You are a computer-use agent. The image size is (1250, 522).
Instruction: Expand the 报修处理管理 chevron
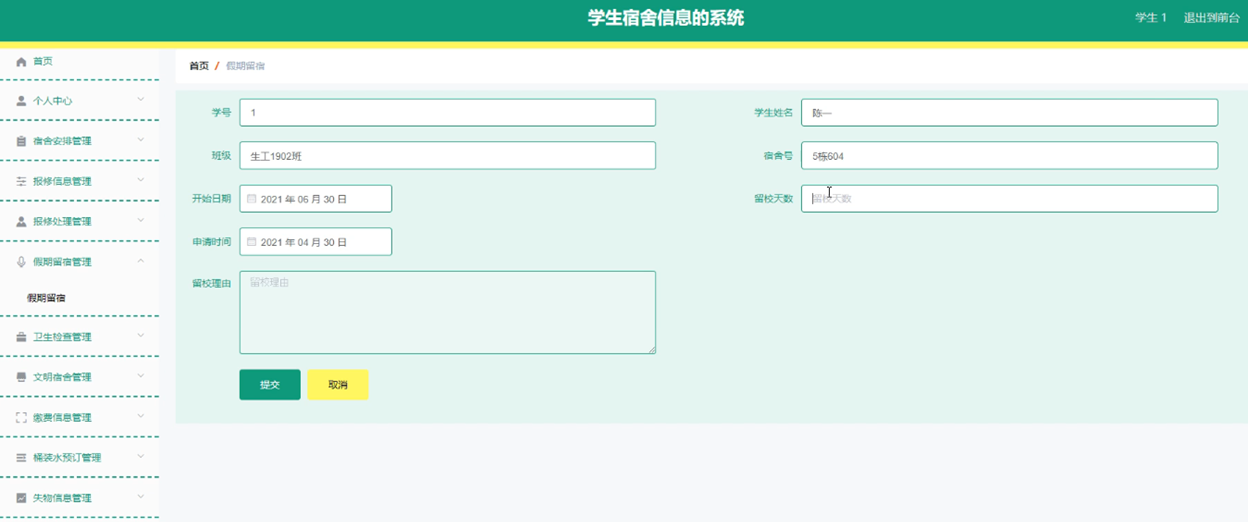pyautogui.click(x=141, y=220)
